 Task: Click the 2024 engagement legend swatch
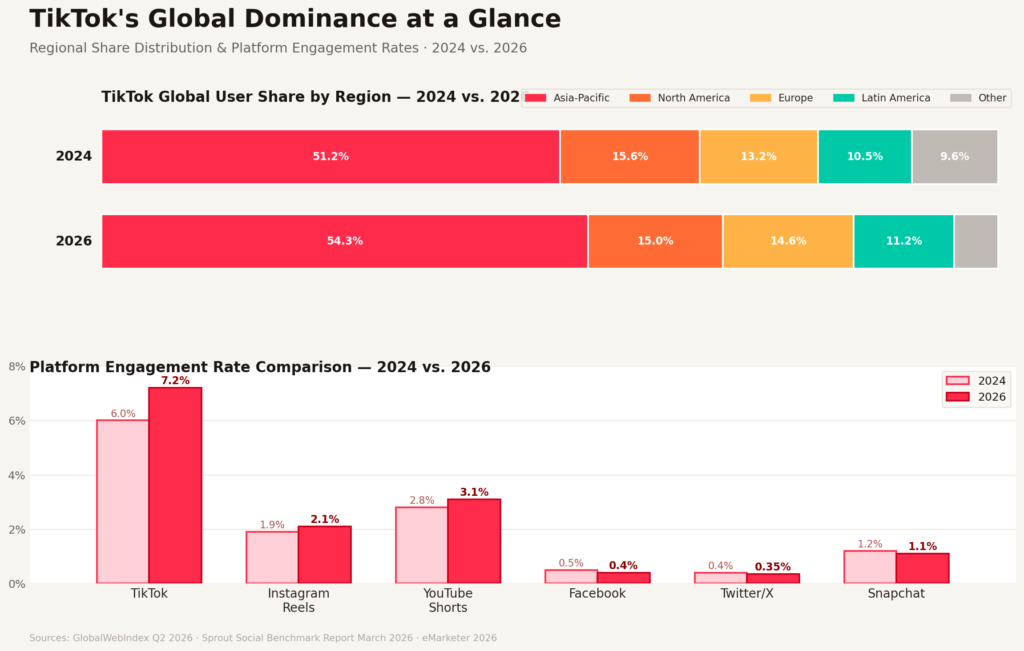(957, 381)
